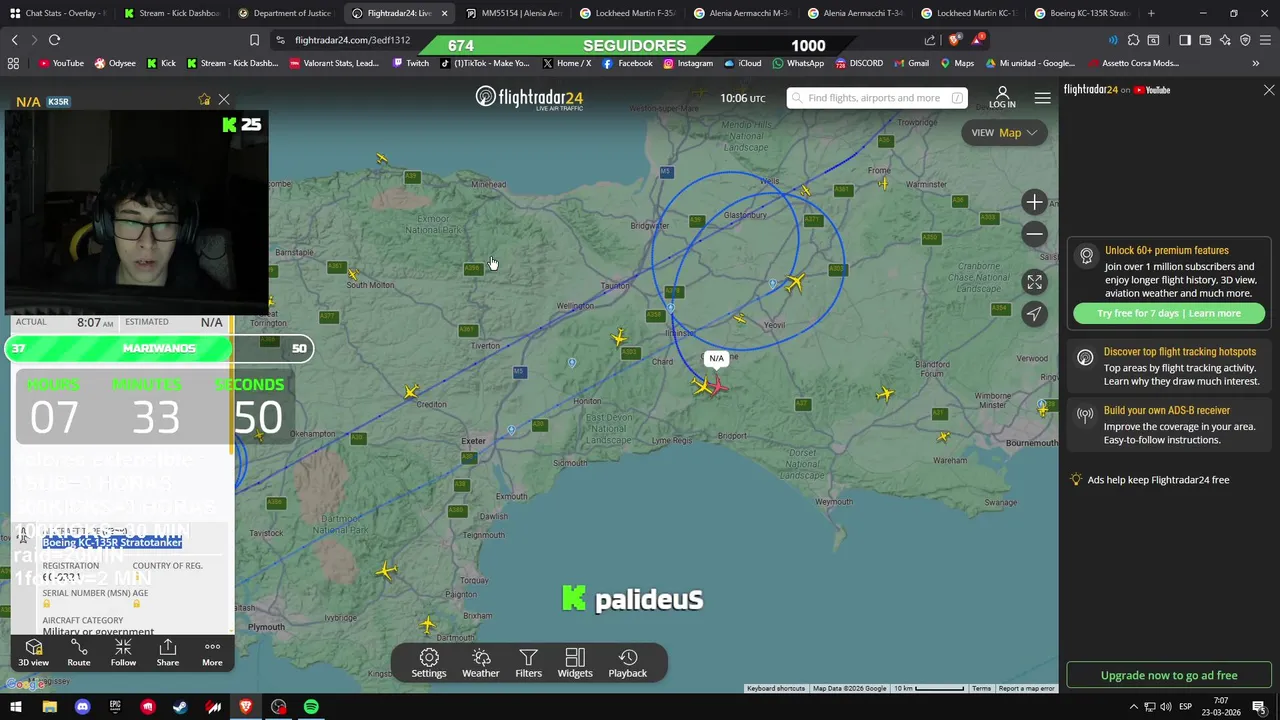
Task: Click Upgrade now to go ad free
Action: pyautogui.click(x=1169, y=675)
